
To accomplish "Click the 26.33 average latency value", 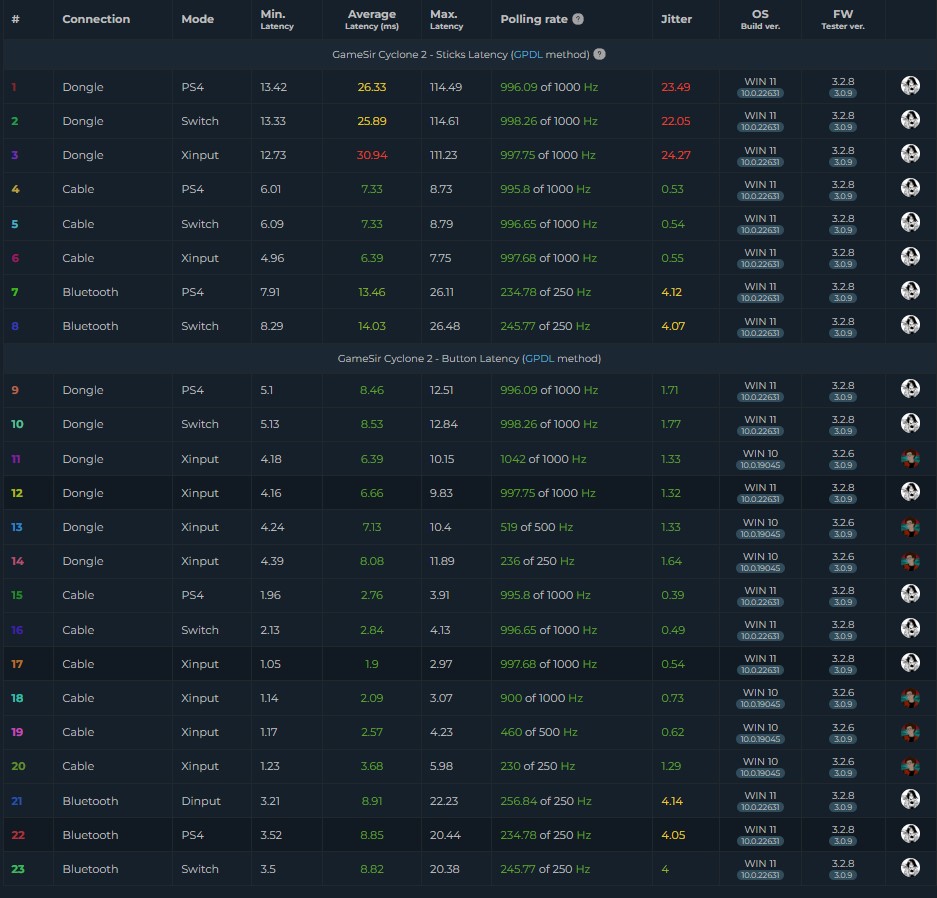I will point(372,87).
